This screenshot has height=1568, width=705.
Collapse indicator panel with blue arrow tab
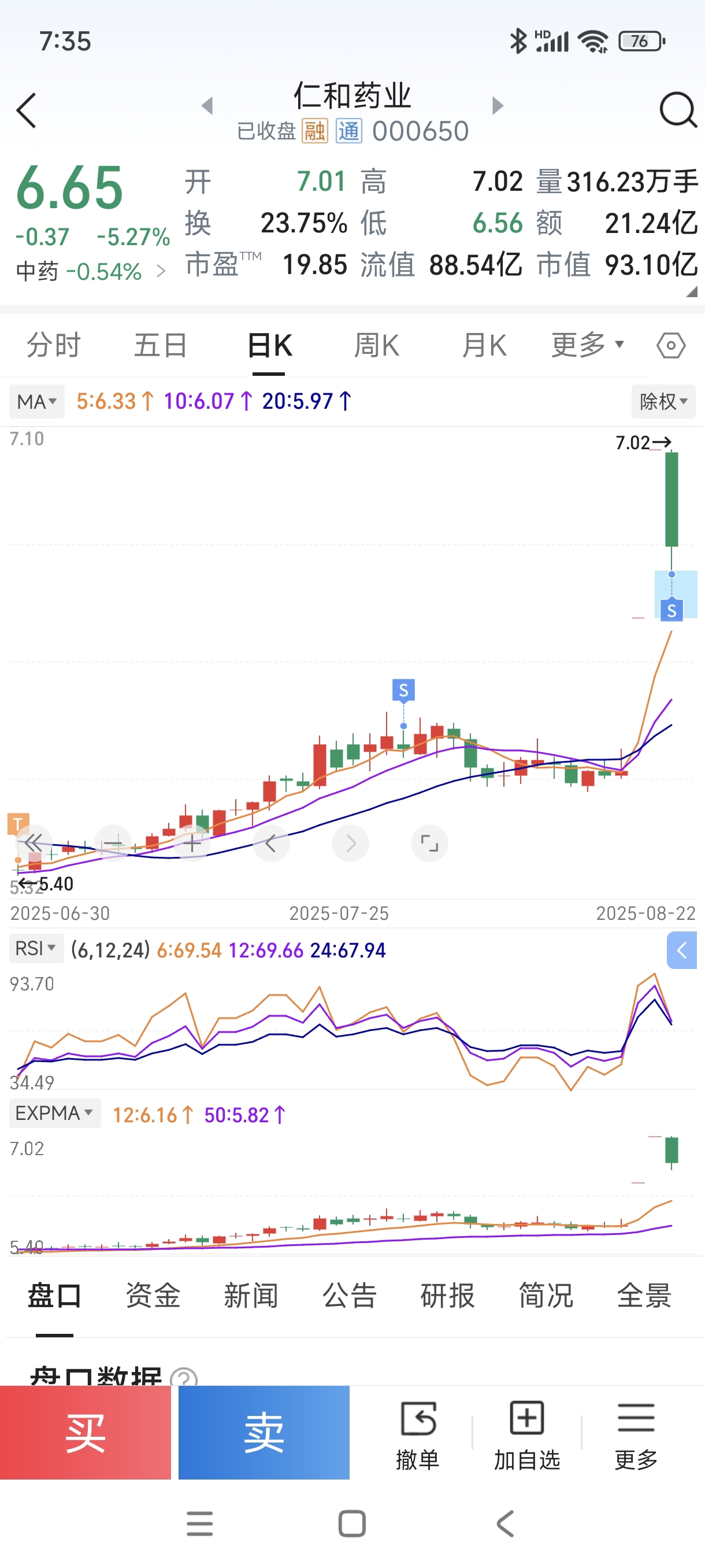point(682,950)
